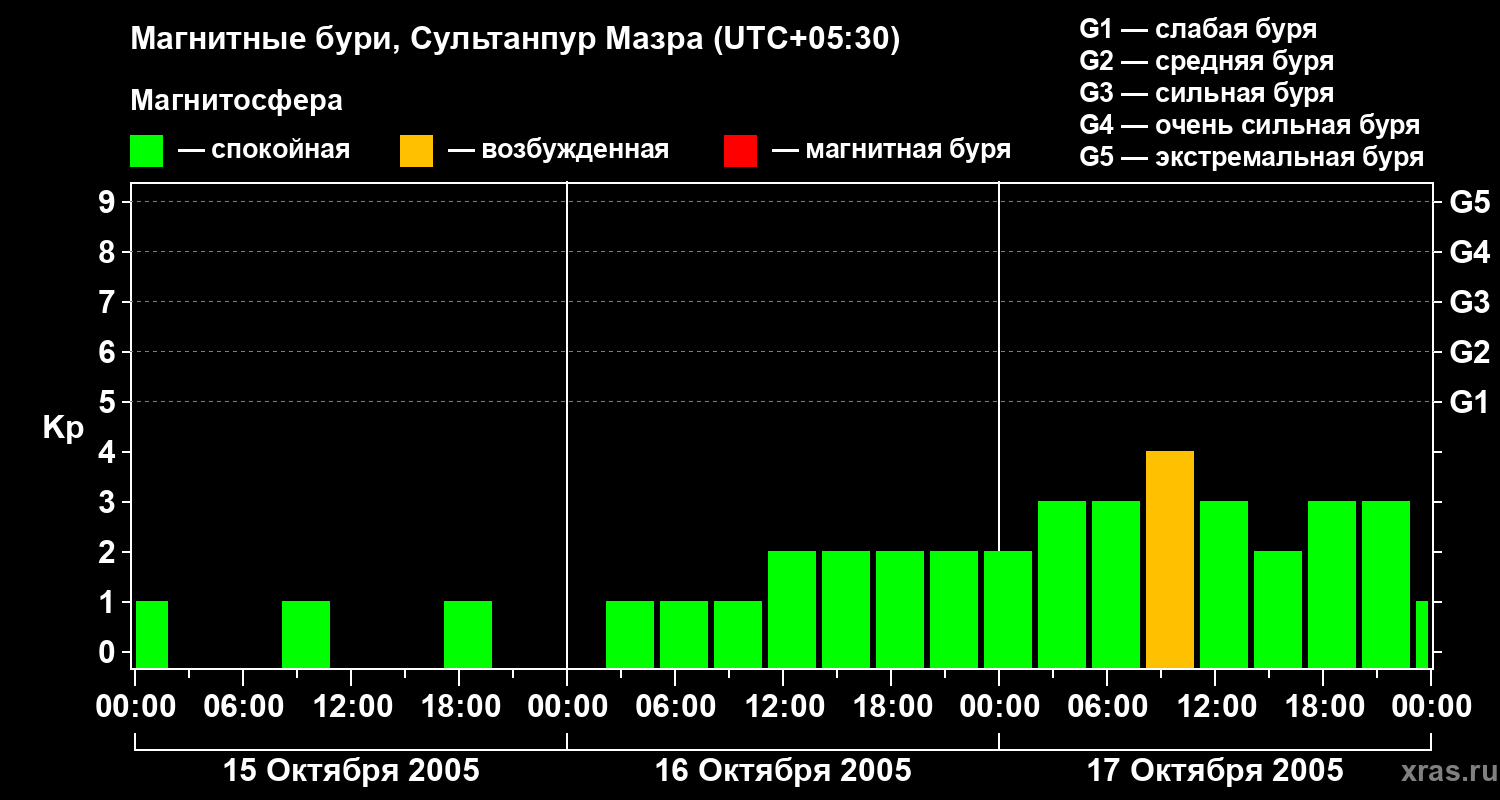Click the 'G2' label on the right axis
This screenshot has height=800, width=1500.
coord(1469,352)
